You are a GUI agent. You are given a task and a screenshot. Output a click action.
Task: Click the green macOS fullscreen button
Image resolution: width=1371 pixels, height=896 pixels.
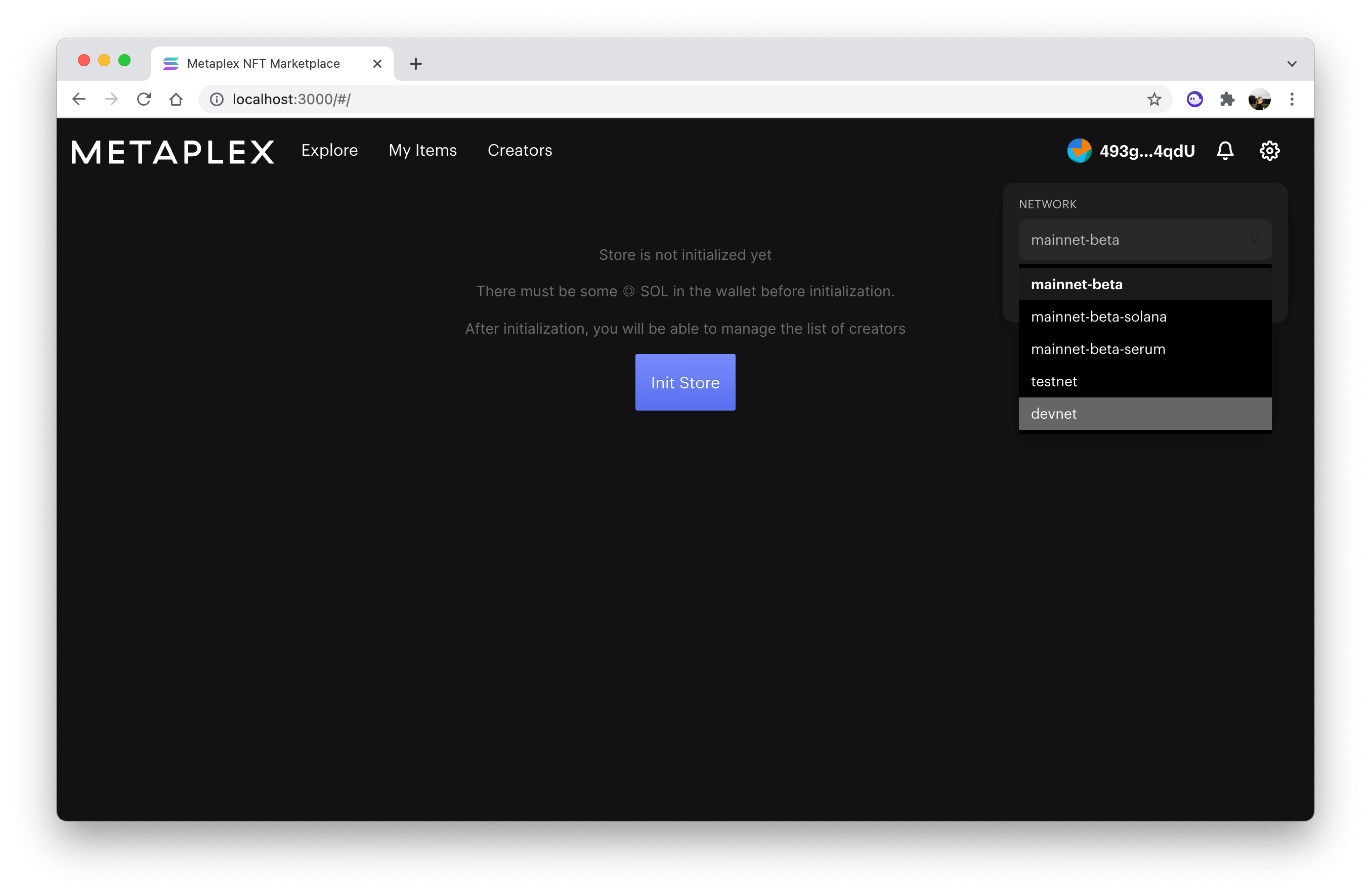click(124, 61)
